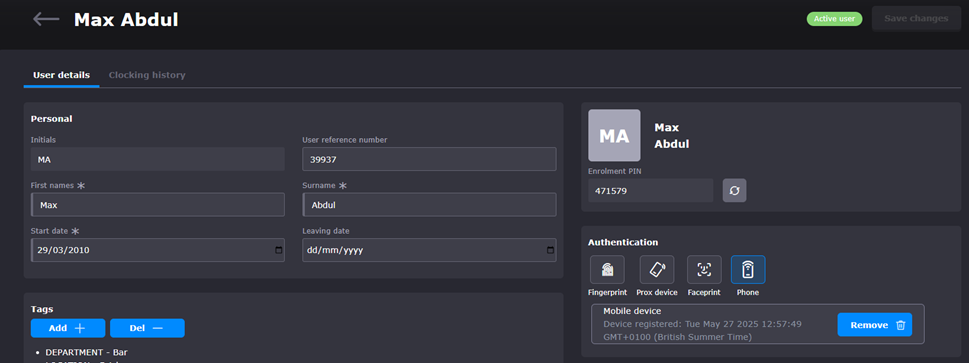Click the Start date field
The width and height of the screenshot is (969, 363).
158,250
